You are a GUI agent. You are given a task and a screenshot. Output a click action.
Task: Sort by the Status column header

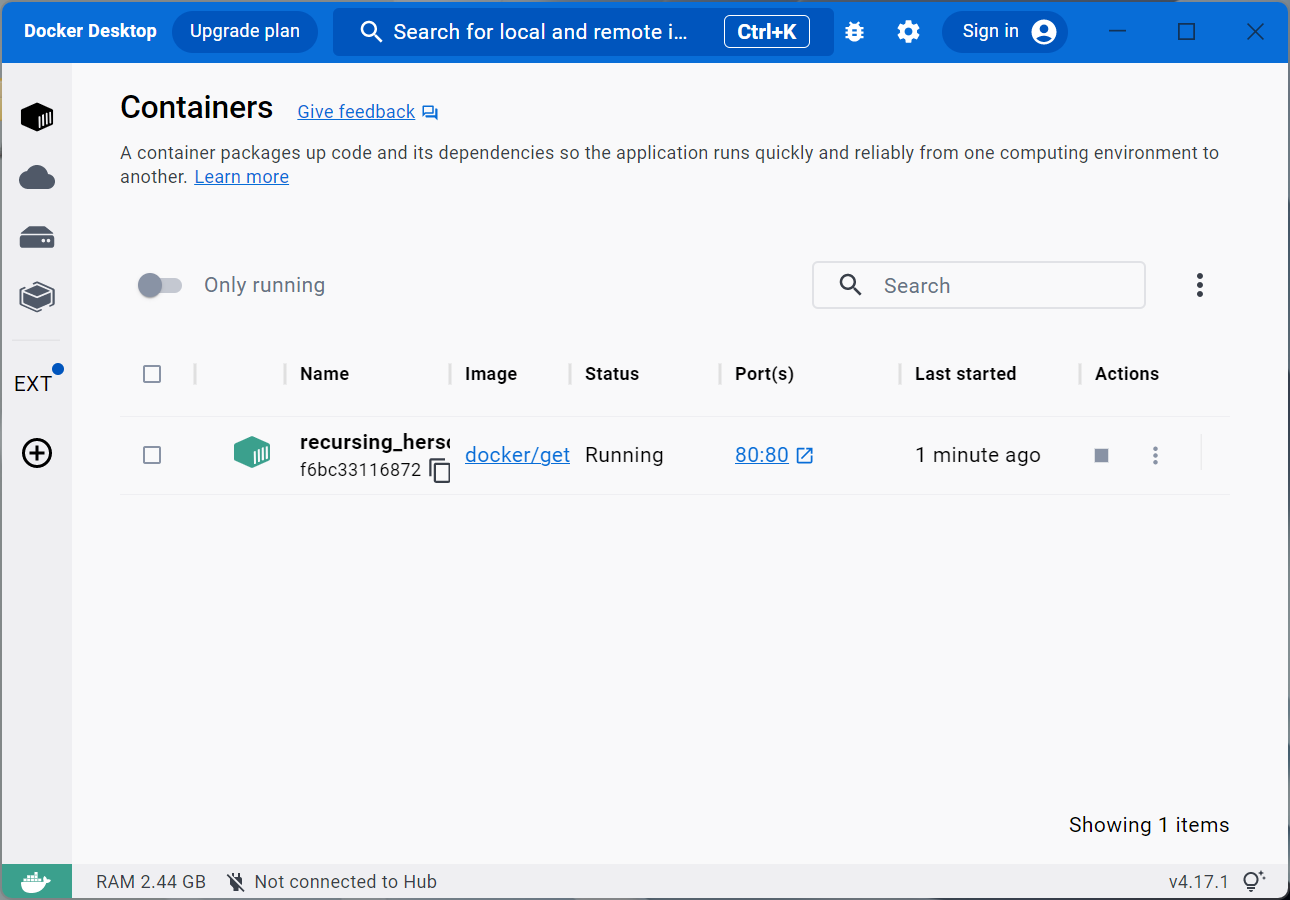pyautogui.click(x=612, y=374)
